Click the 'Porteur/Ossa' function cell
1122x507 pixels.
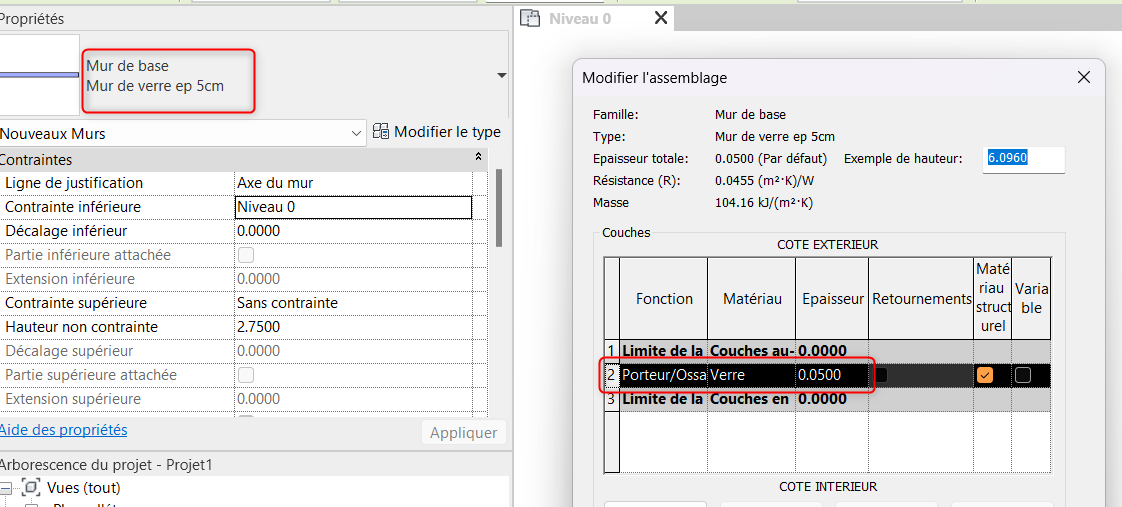(x=663, y=375)
